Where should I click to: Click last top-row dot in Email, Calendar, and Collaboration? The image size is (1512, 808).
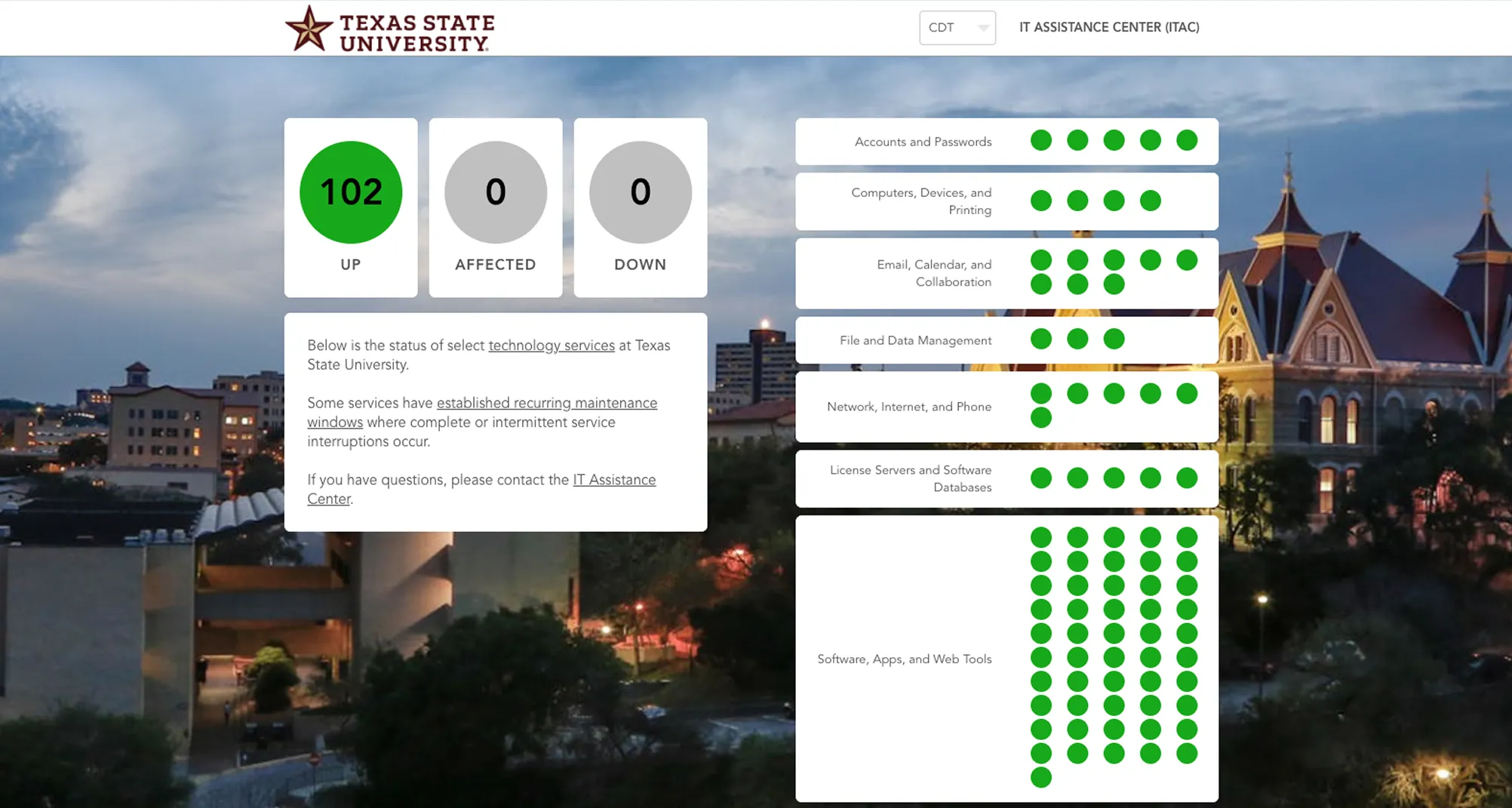coord(1187,260)
